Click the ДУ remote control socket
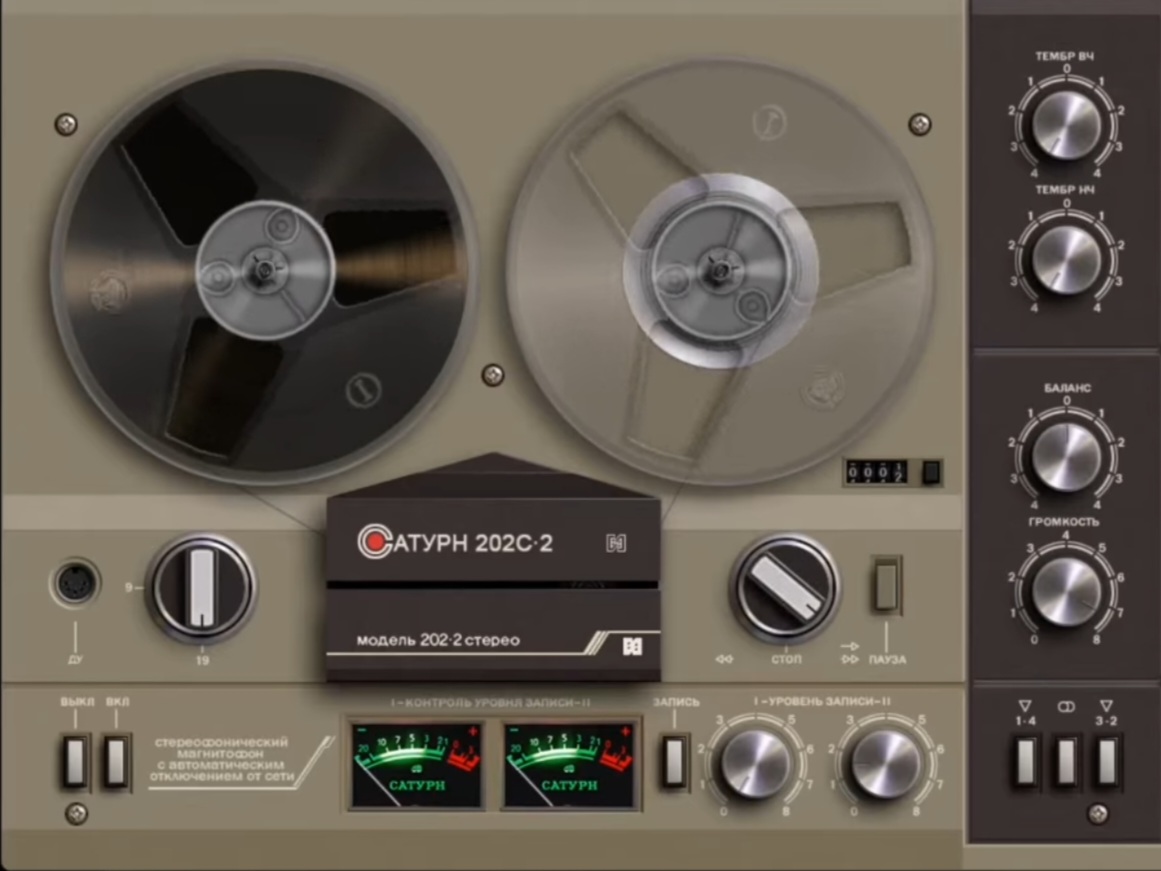 (76, 583)
